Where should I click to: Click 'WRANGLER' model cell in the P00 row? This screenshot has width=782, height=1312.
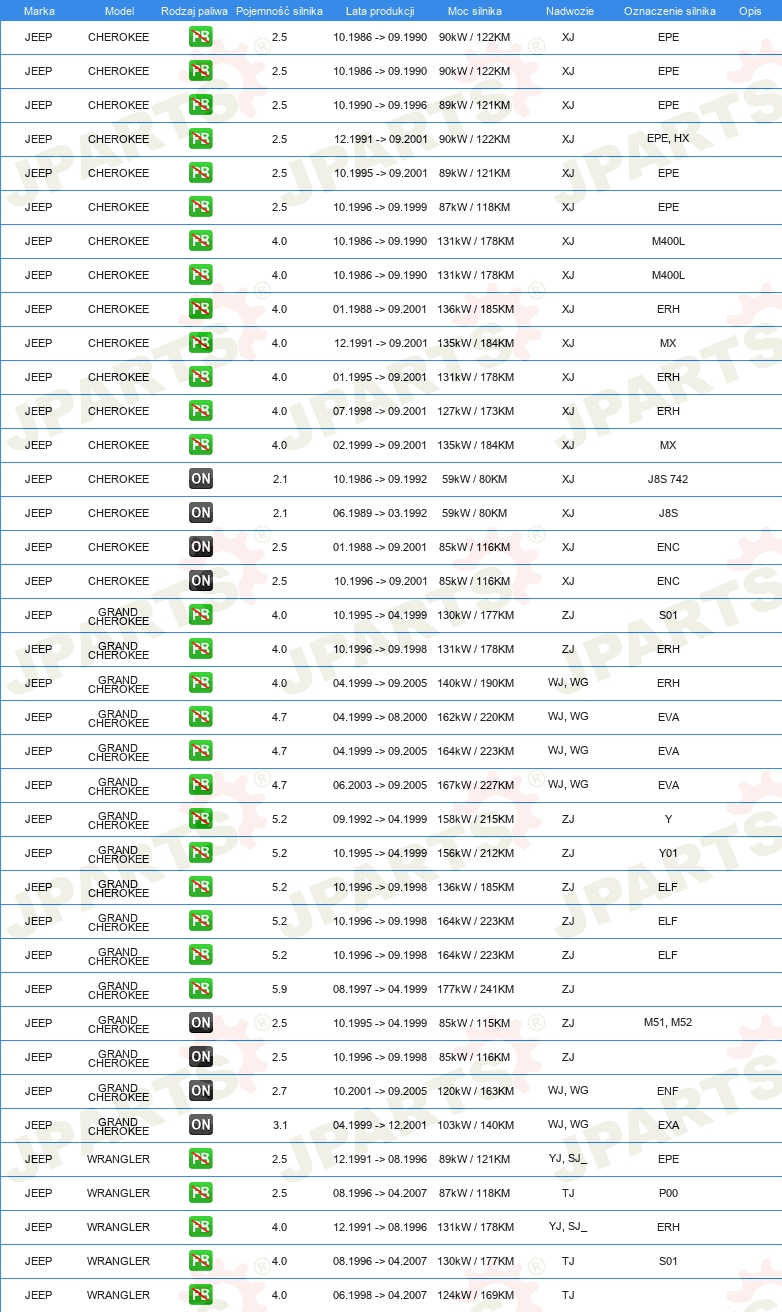tap(118, 1193)
